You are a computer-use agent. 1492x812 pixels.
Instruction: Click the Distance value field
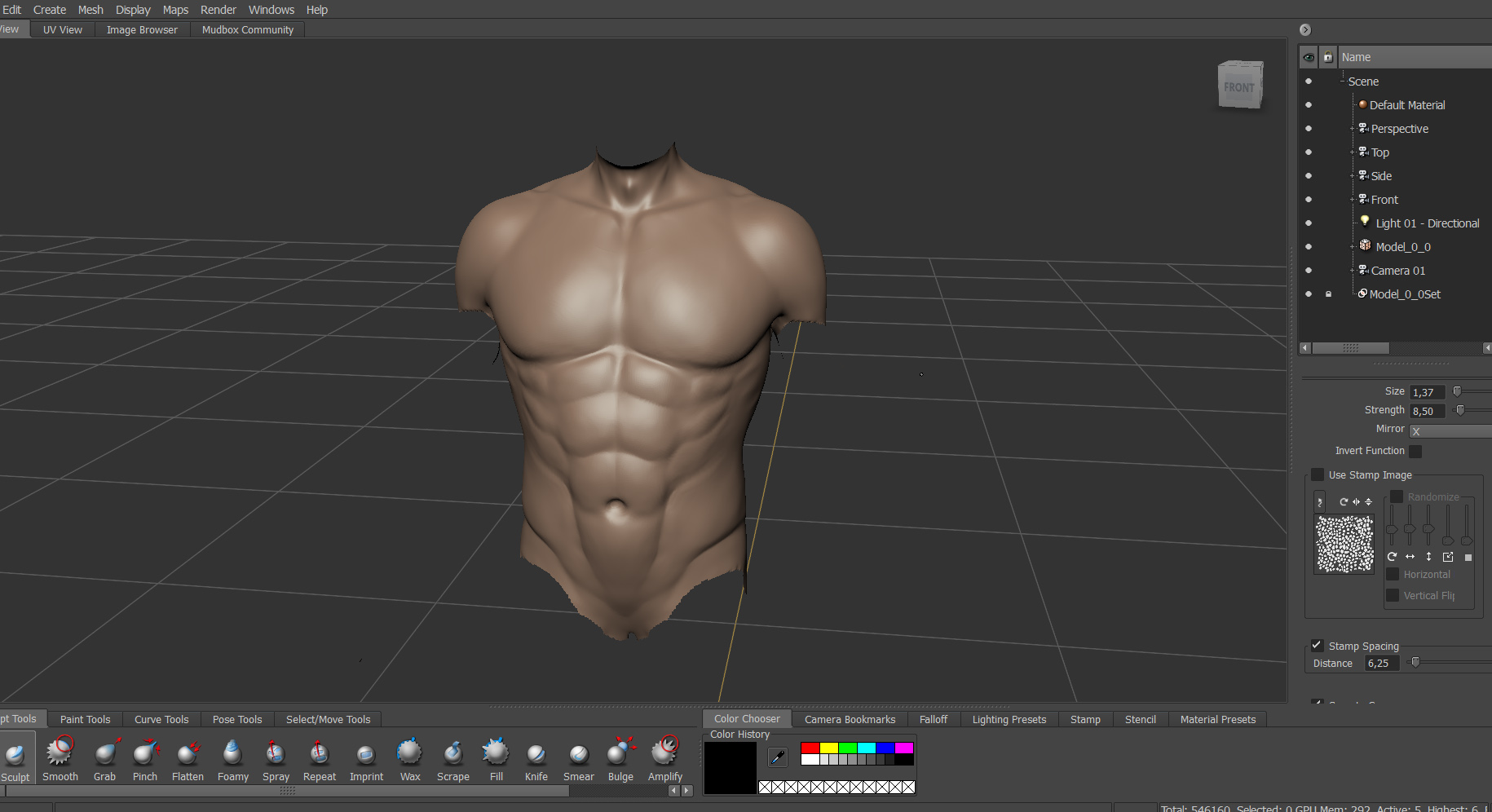1382,664
